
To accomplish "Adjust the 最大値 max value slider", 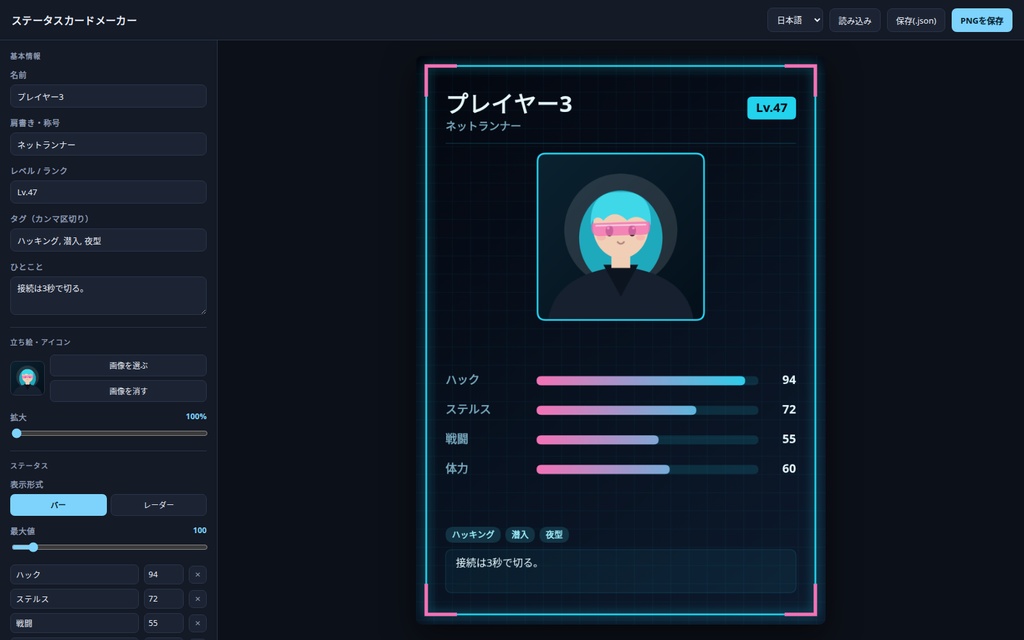I will tap(109, 547).
